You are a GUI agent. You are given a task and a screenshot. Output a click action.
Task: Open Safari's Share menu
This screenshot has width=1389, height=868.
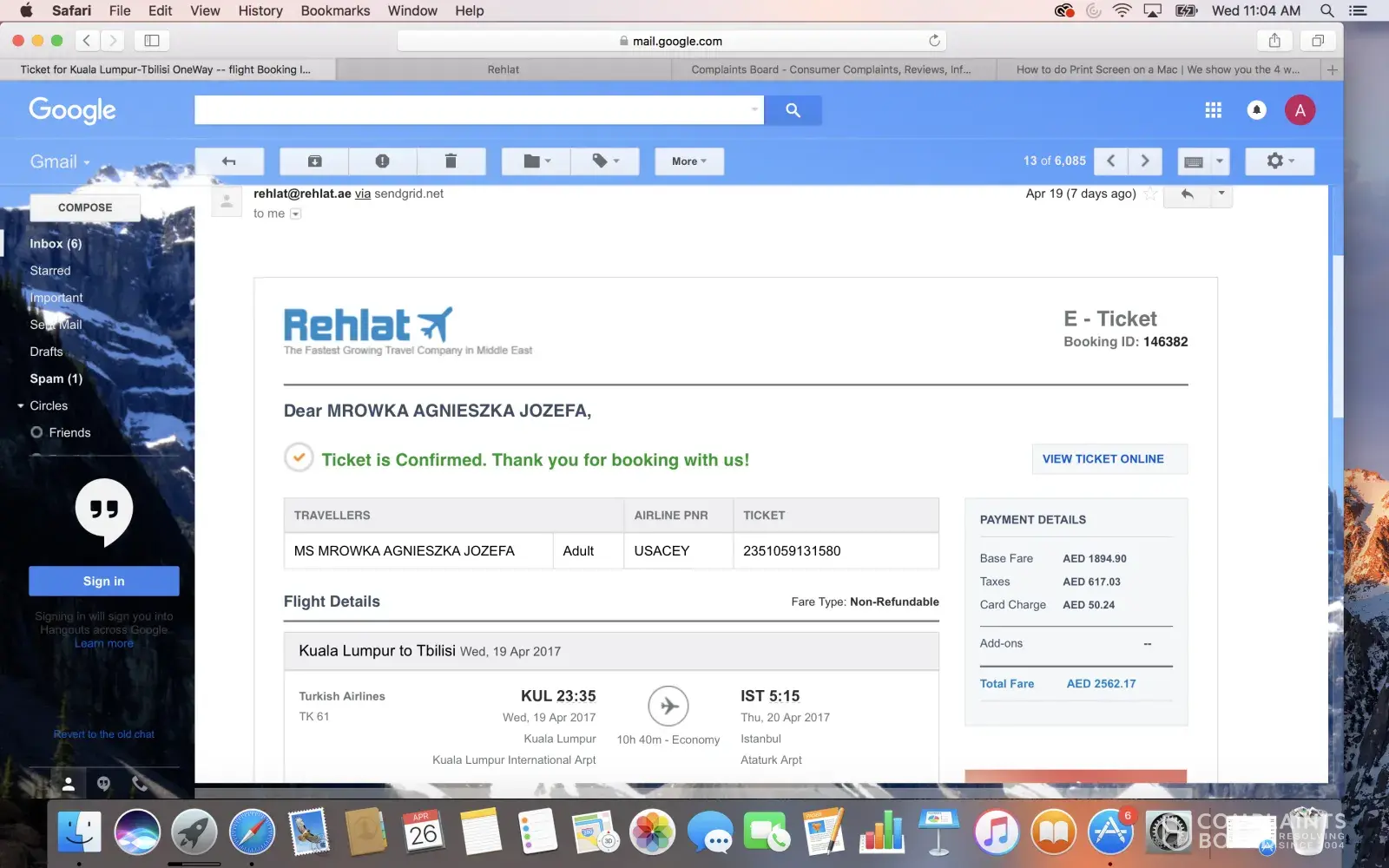tap(1274, 40)
